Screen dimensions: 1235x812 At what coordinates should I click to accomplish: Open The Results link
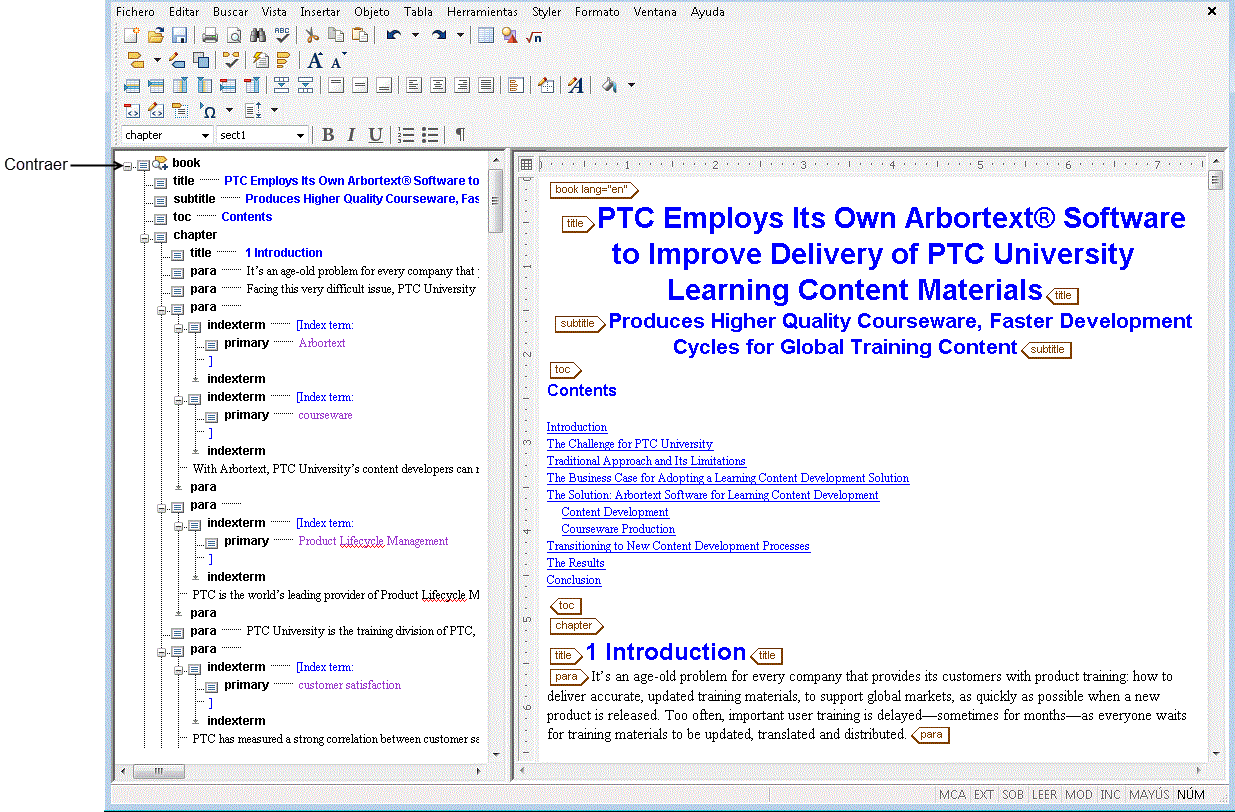click(x=576, y=563)
